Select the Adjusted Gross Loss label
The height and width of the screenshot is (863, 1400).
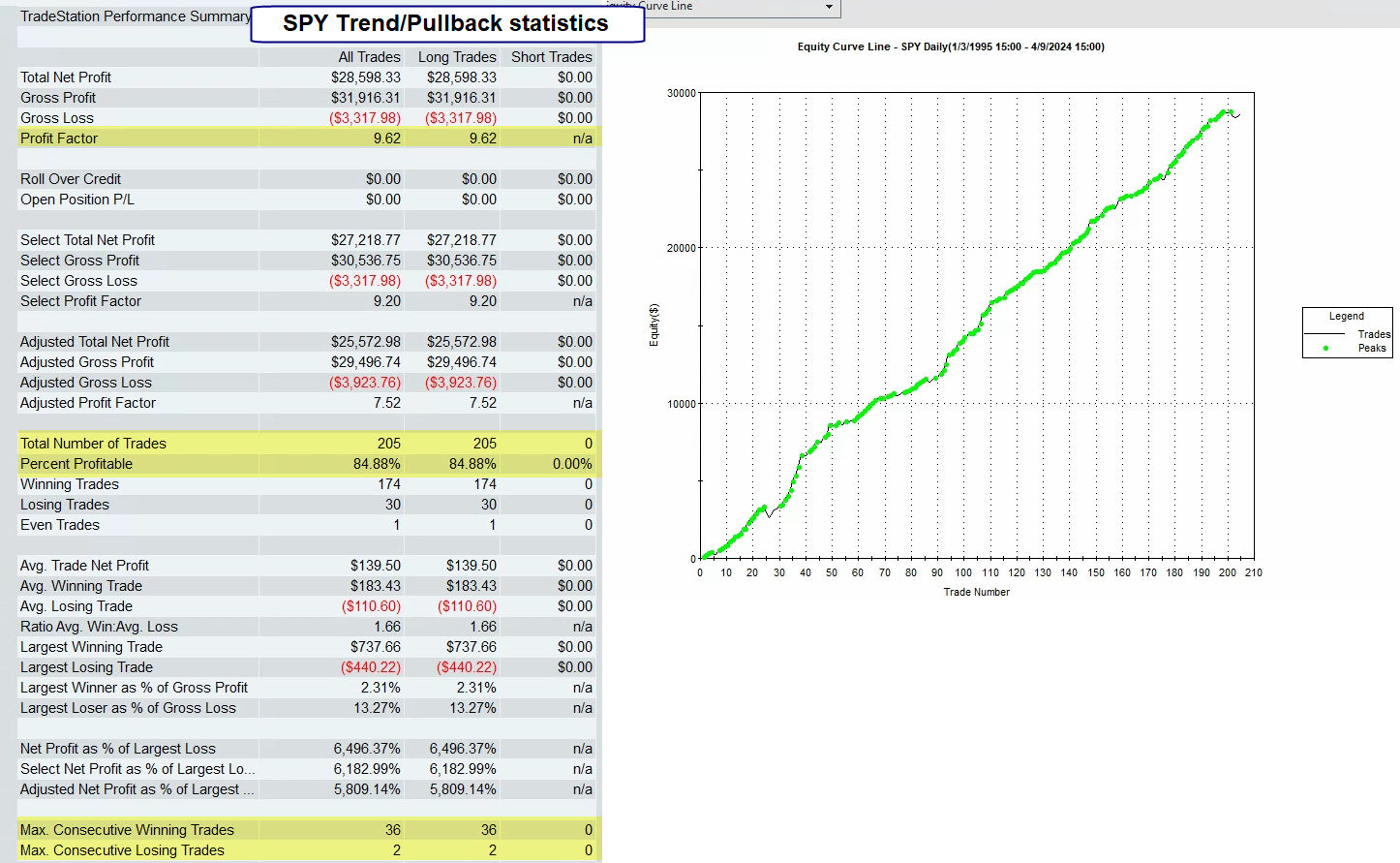[86, 383]
